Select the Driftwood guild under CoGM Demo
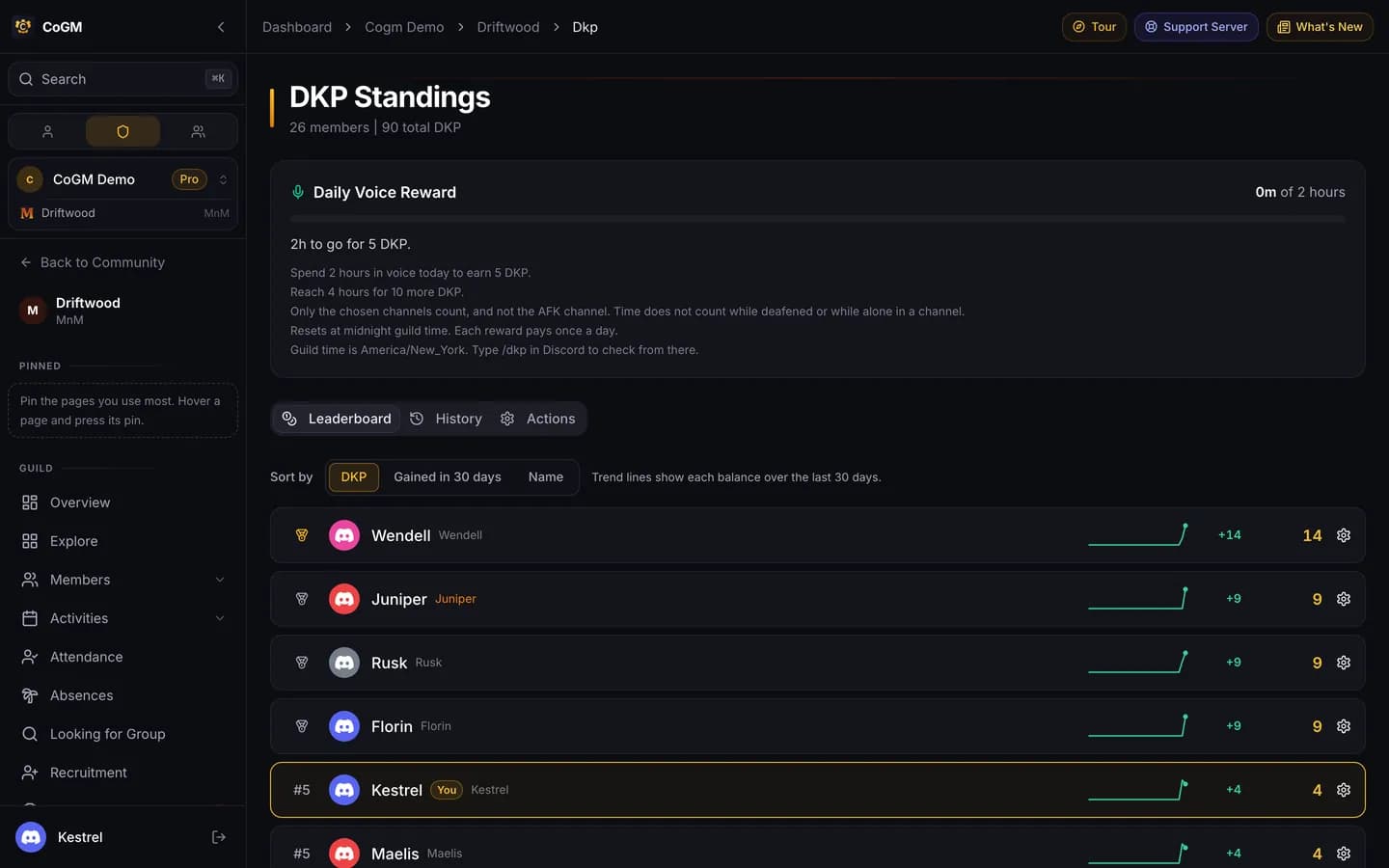This screenshot has width=1389, height=868. coord(123,213)
